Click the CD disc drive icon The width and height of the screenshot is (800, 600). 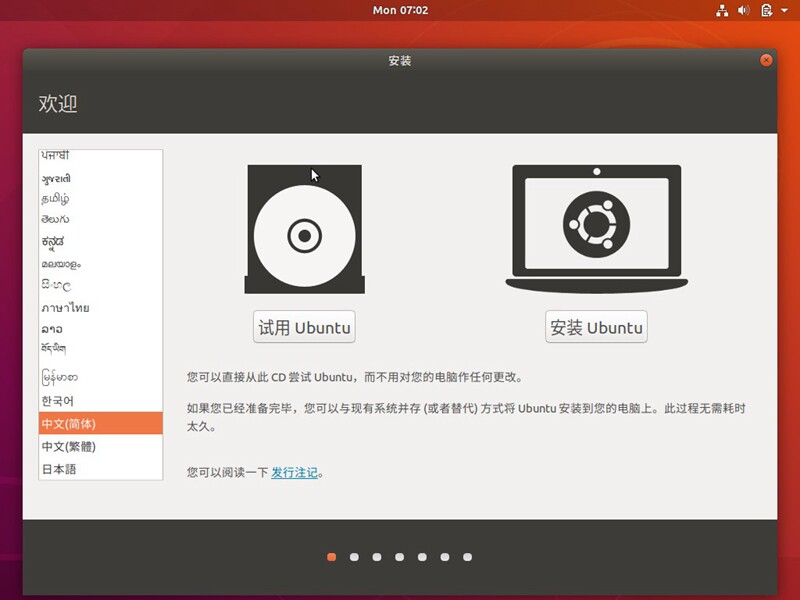[x=304, y=231]
